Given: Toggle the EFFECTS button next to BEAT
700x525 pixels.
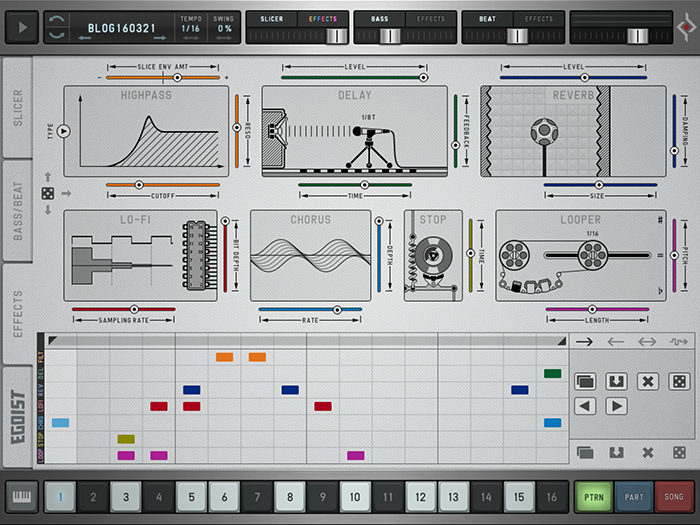Looking at the screenshot, I should coord(538,19).
